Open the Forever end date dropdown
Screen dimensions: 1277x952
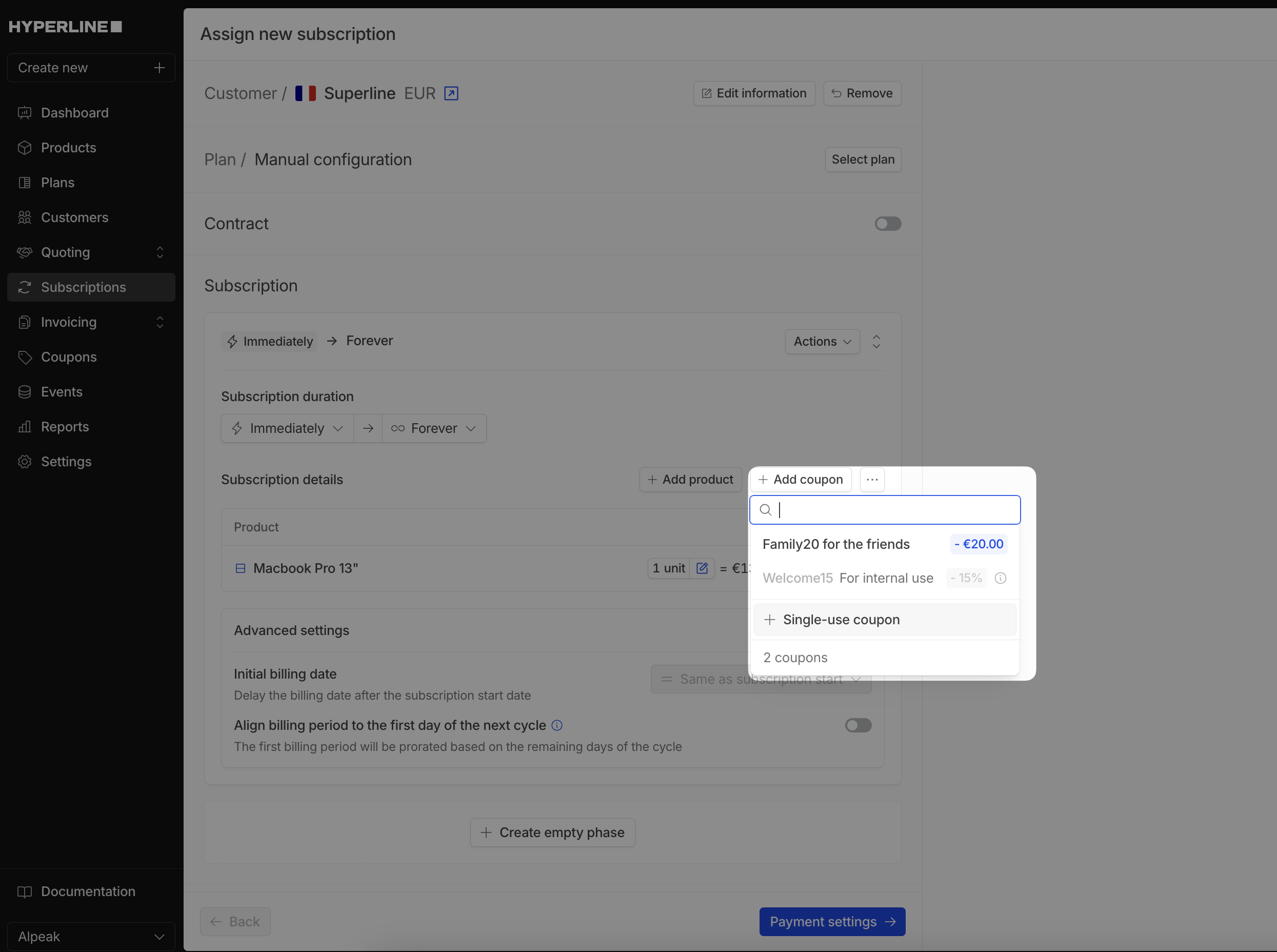tap(434, 429)
